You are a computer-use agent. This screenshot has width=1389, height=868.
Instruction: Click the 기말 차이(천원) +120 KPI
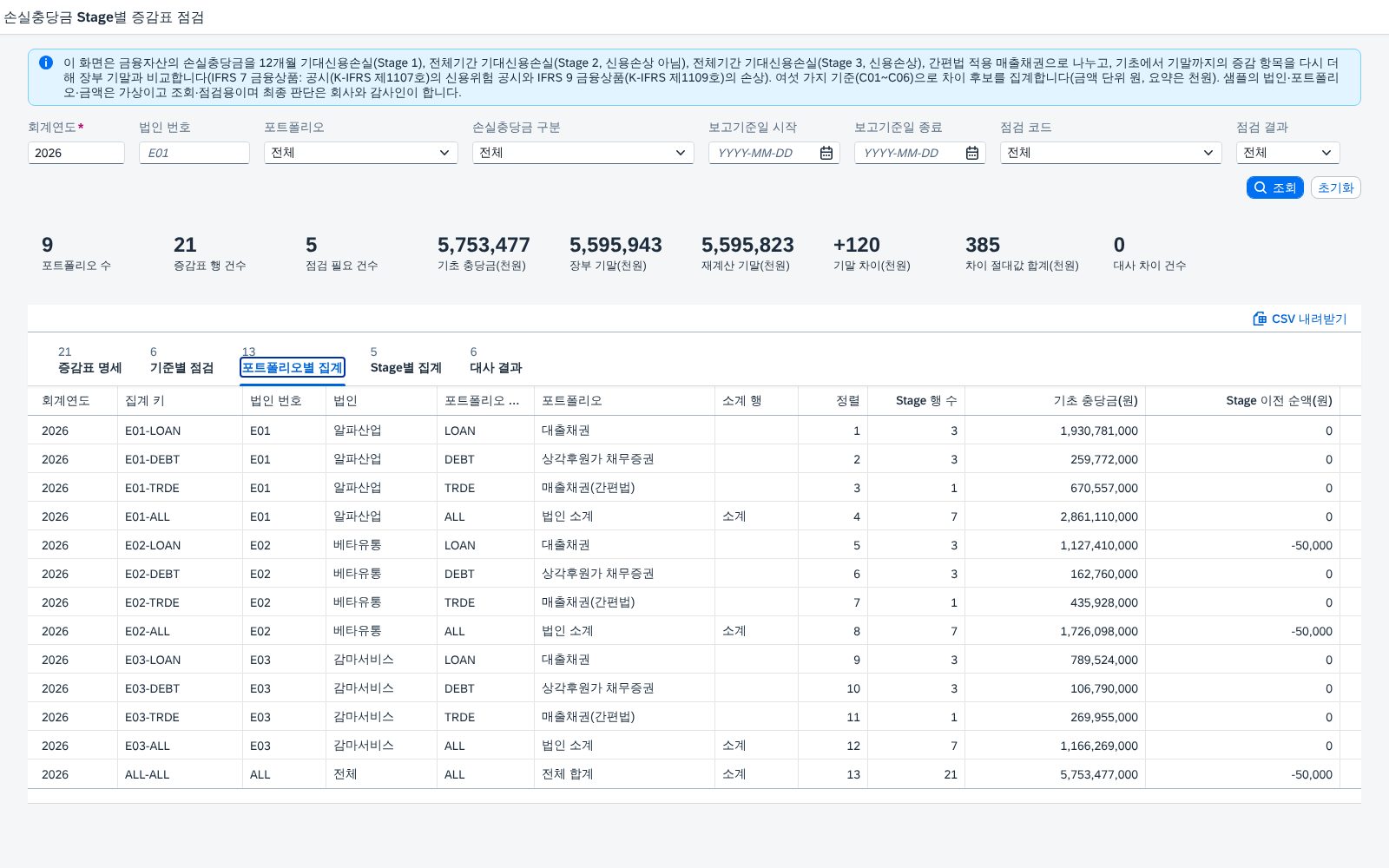coord(872,253)
